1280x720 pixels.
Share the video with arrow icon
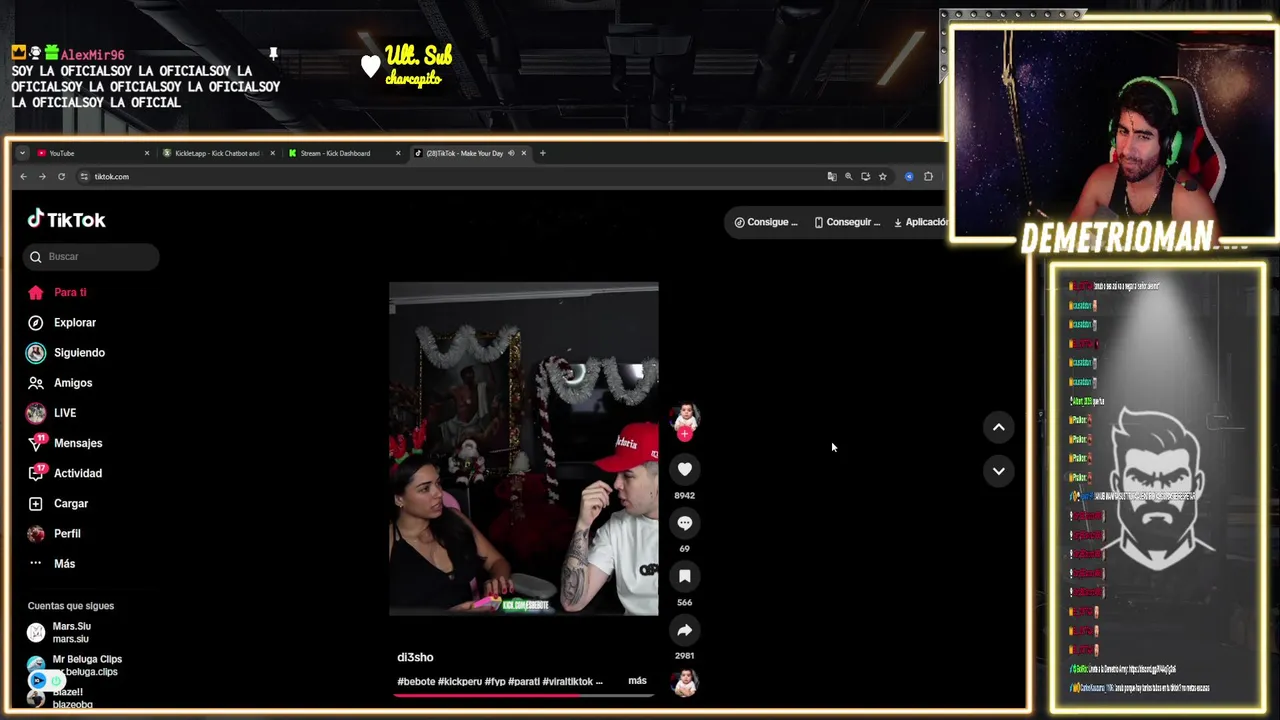(x=684, y=630)
